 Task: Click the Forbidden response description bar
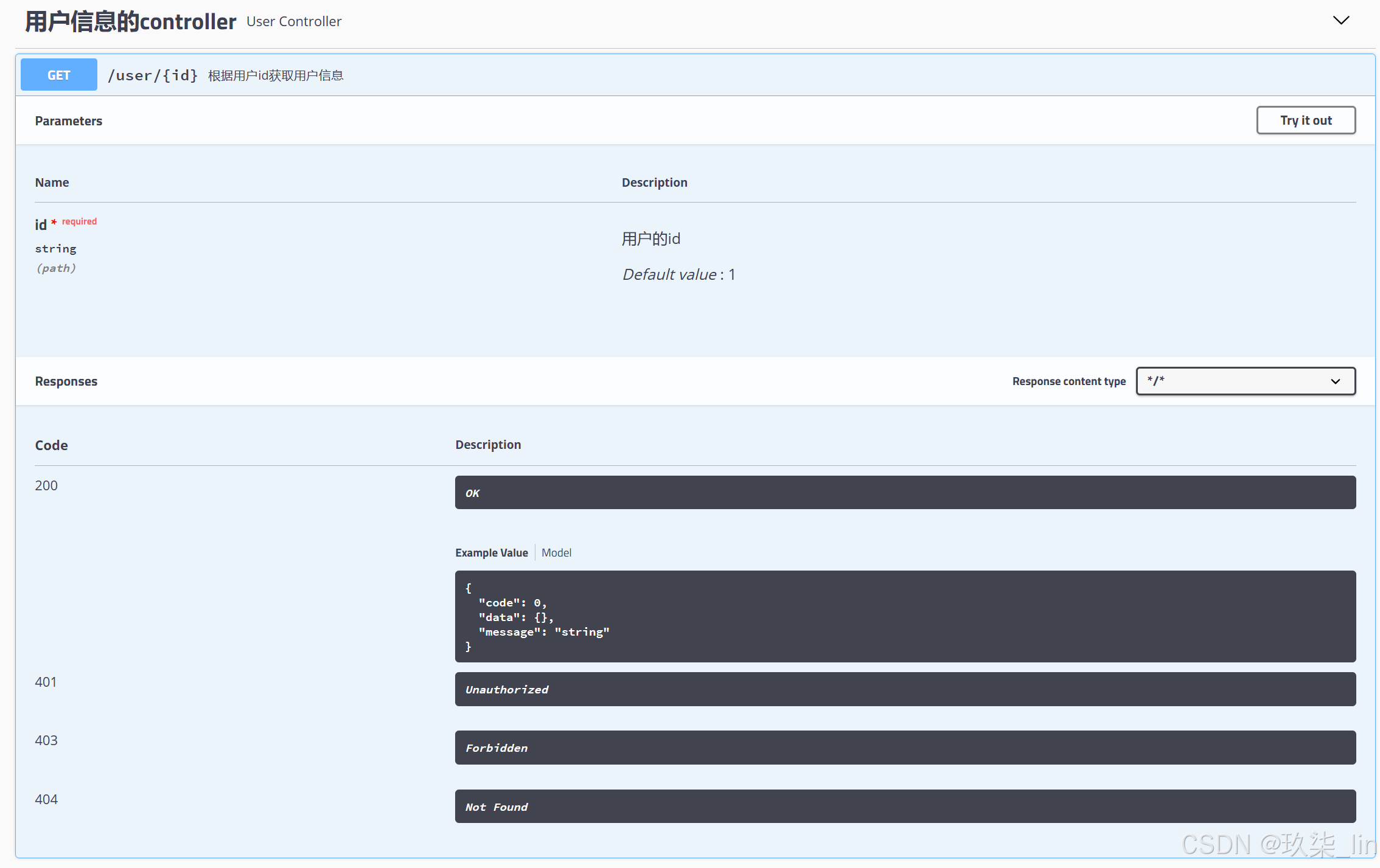pyautogui.click(x=905, y=748)
